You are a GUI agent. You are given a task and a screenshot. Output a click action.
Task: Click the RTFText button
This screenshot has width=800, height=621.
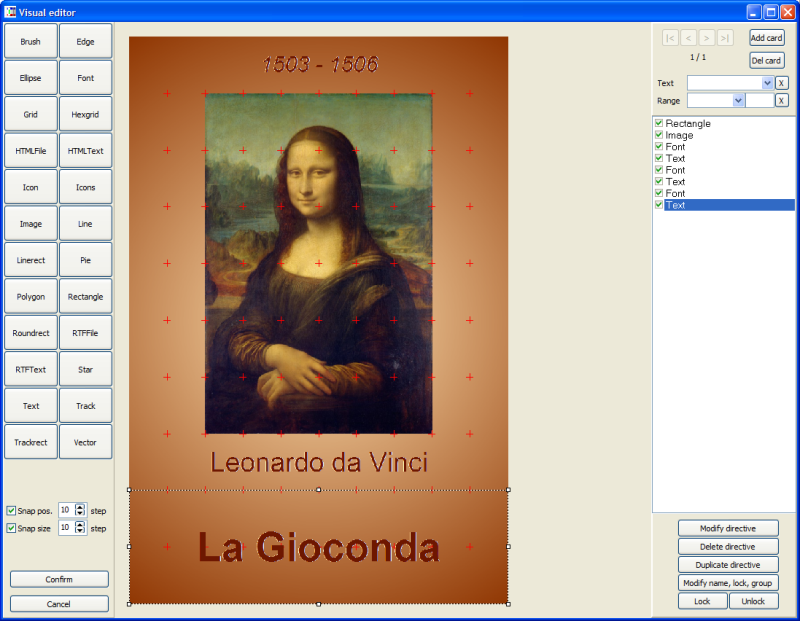31,369
